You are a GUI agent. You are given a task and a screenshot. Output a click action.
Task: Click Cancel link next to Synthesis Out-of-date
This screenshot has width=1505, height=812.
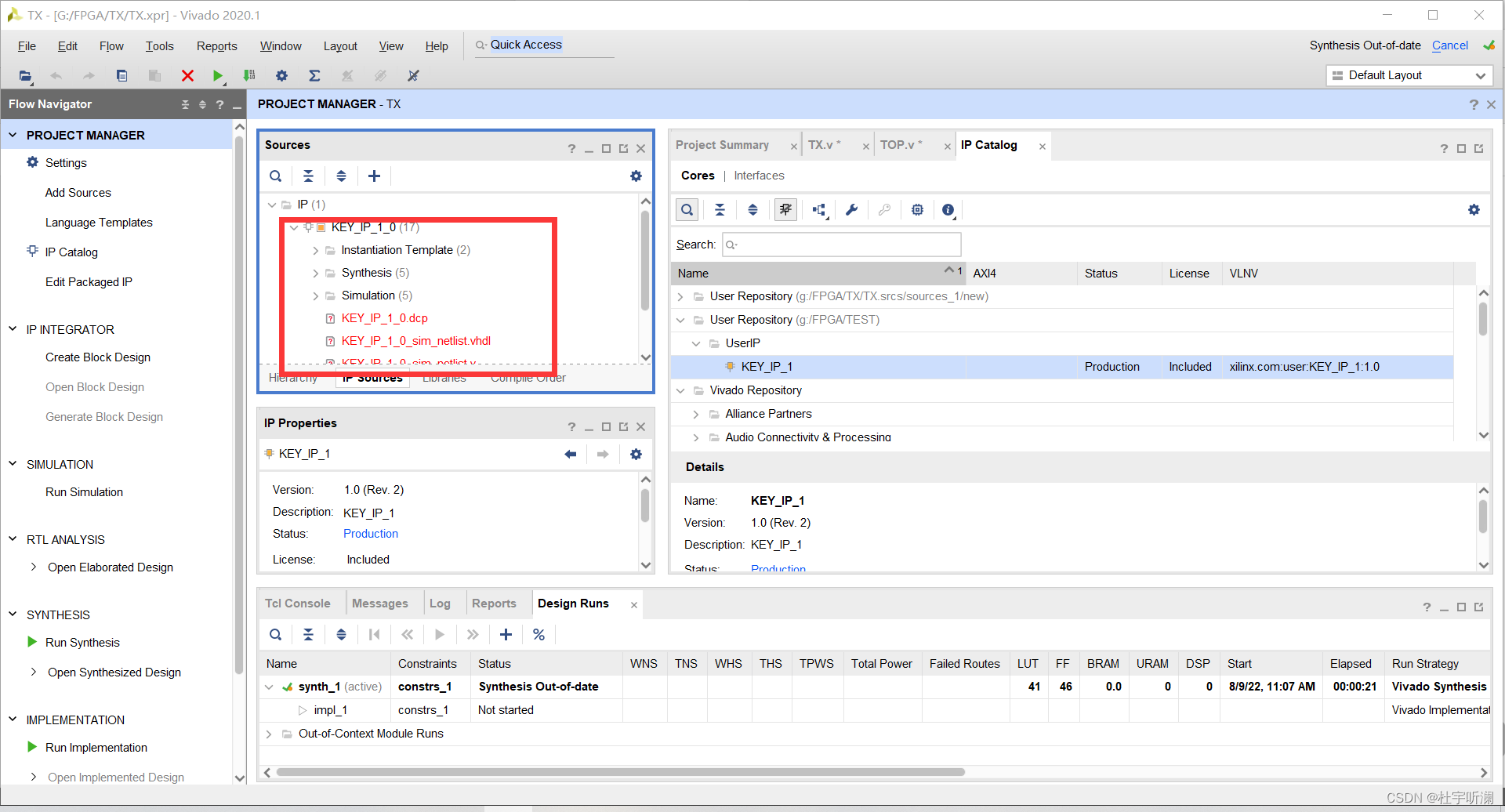[x=1450, y=45]
